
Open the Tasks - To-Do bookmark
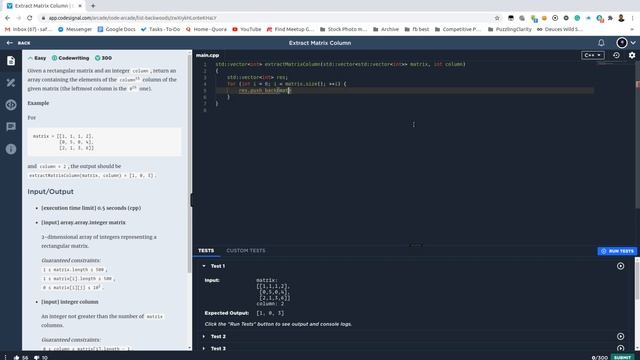(160, 29)
